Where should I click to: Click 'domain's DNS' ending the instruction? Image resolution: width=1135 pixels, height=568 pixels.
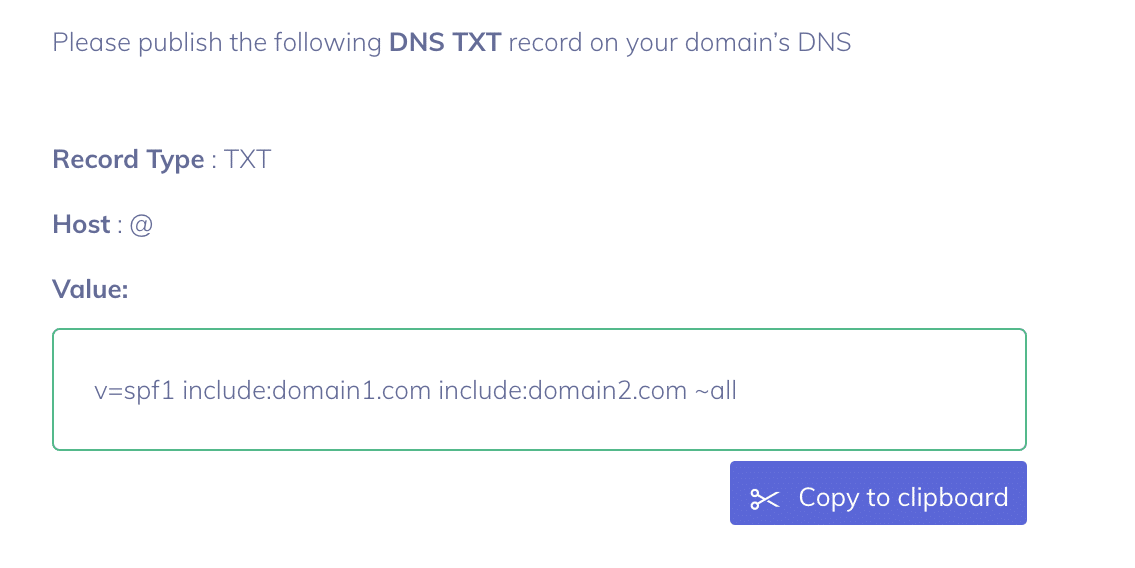point(768,42)
